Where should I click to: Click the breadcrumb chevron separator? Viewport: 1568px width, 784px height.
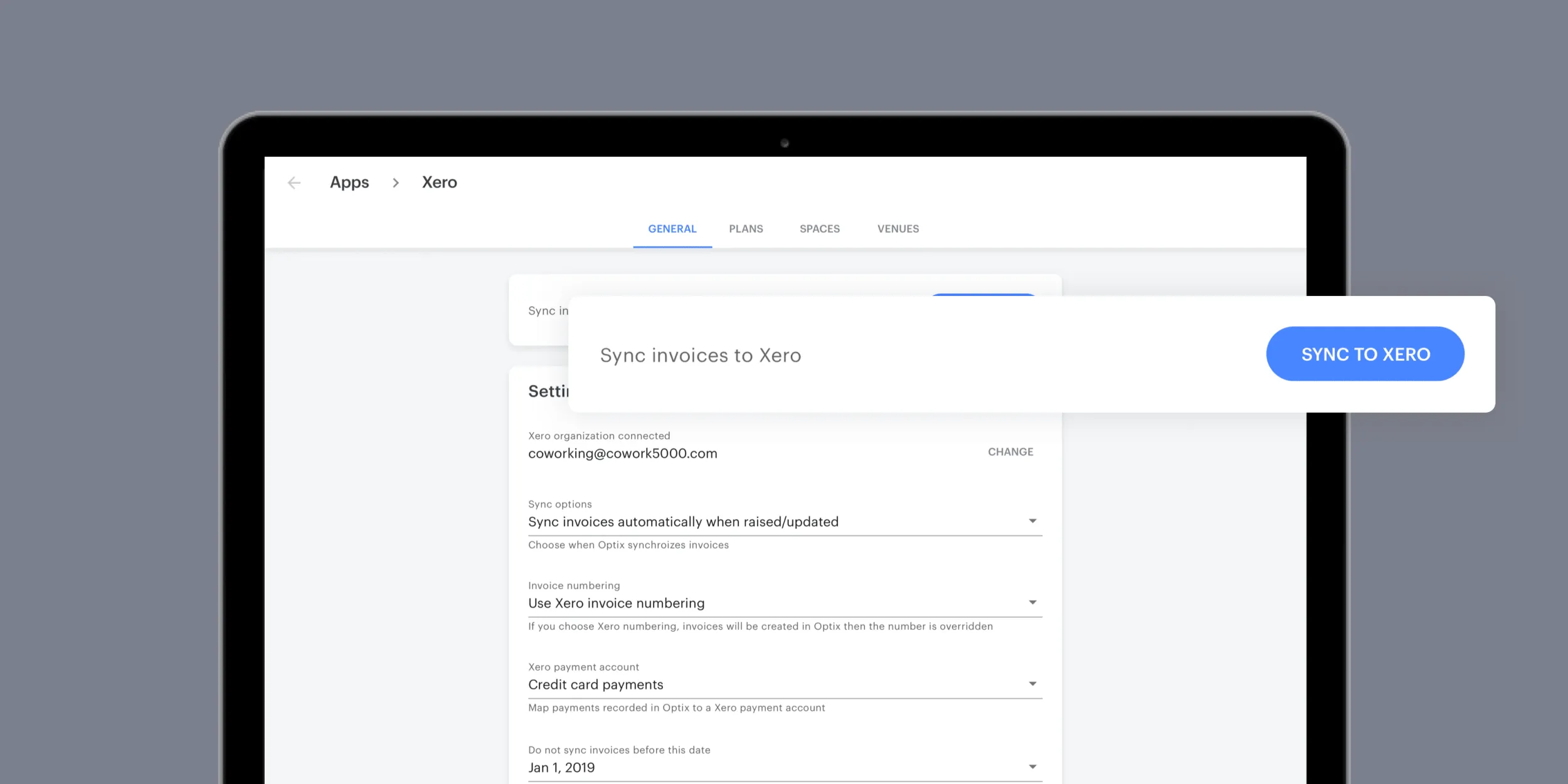tap(396, 183)
